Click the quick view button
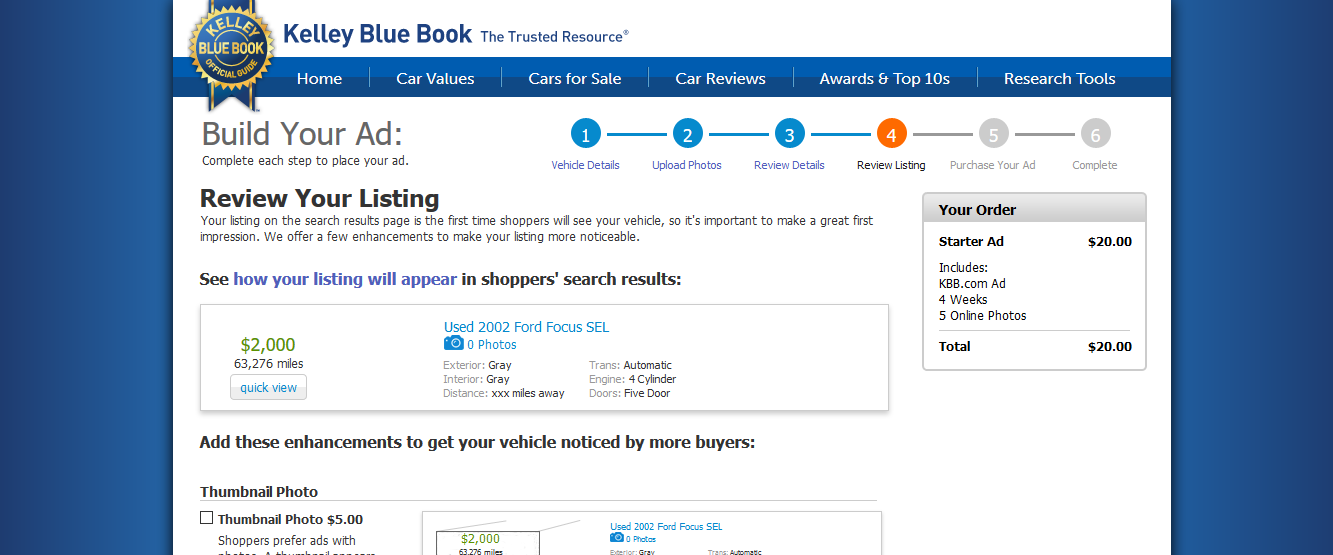This screenshot has height=555, width=1333. click(268, 388)
